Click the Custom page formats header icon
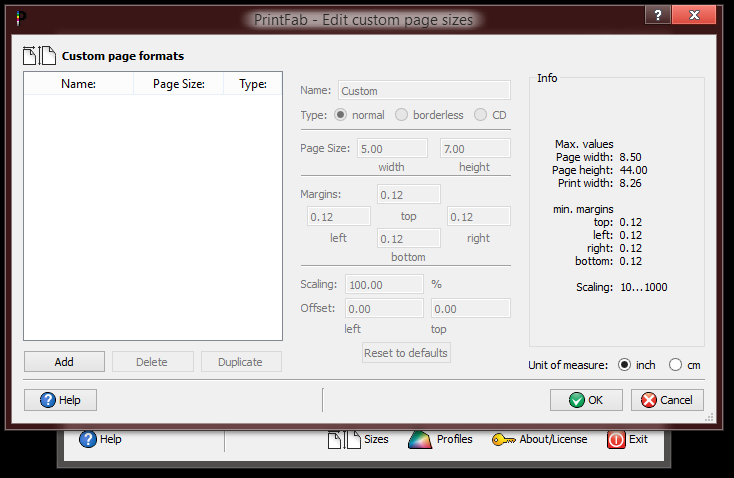Viewport: 734px width, 478px height. tap(39, 56)
